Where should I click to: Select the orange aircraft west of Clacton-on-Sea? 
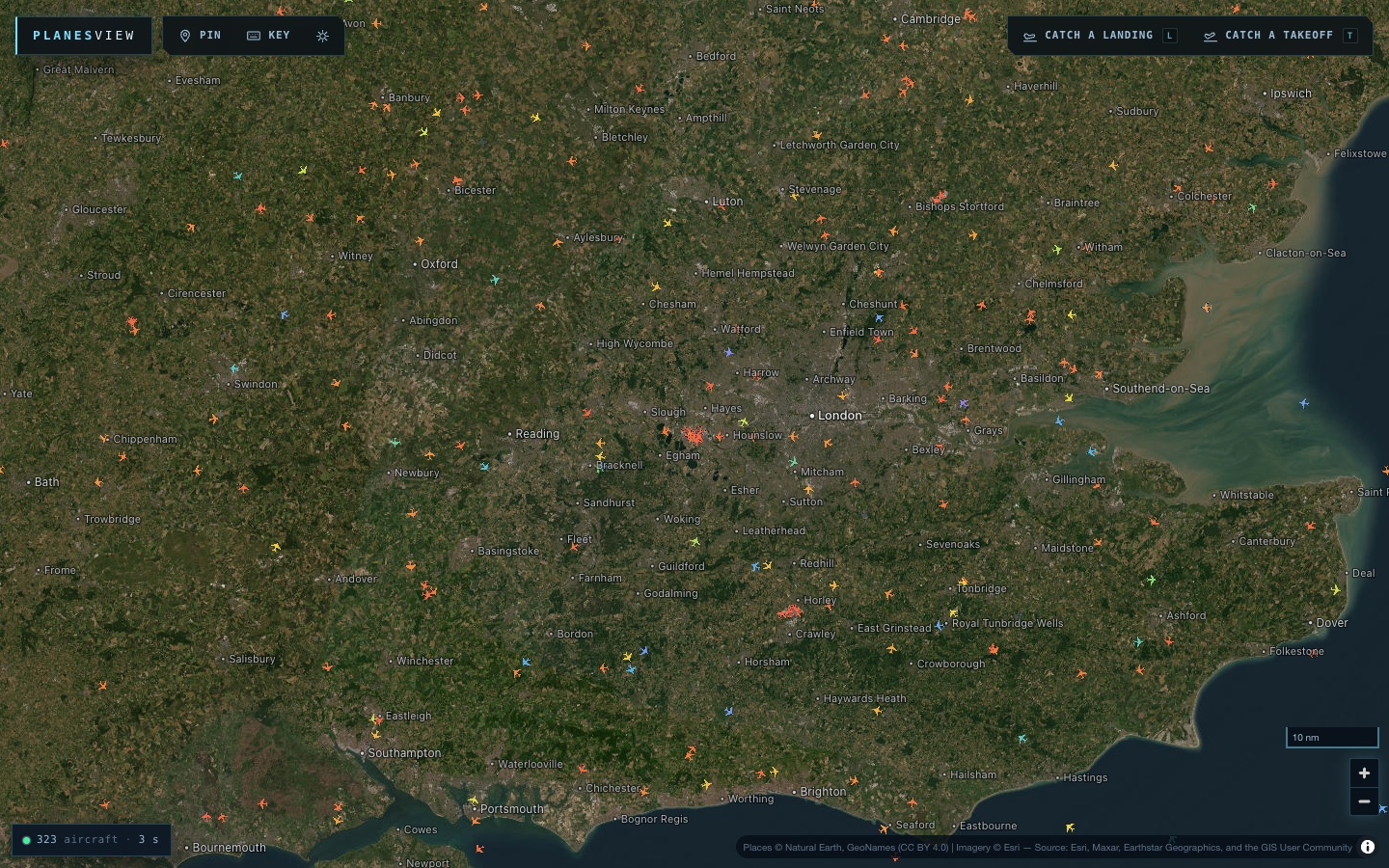[x=1207, y=308]
